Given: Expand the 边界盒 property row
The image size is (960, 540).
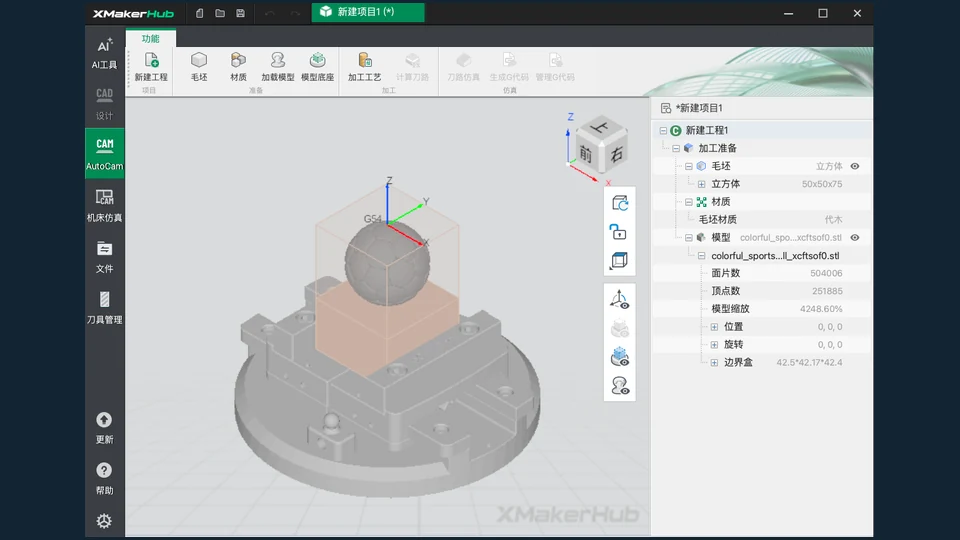Looking at the screenshot, I should pyautogui.click(x=714, y=362).
